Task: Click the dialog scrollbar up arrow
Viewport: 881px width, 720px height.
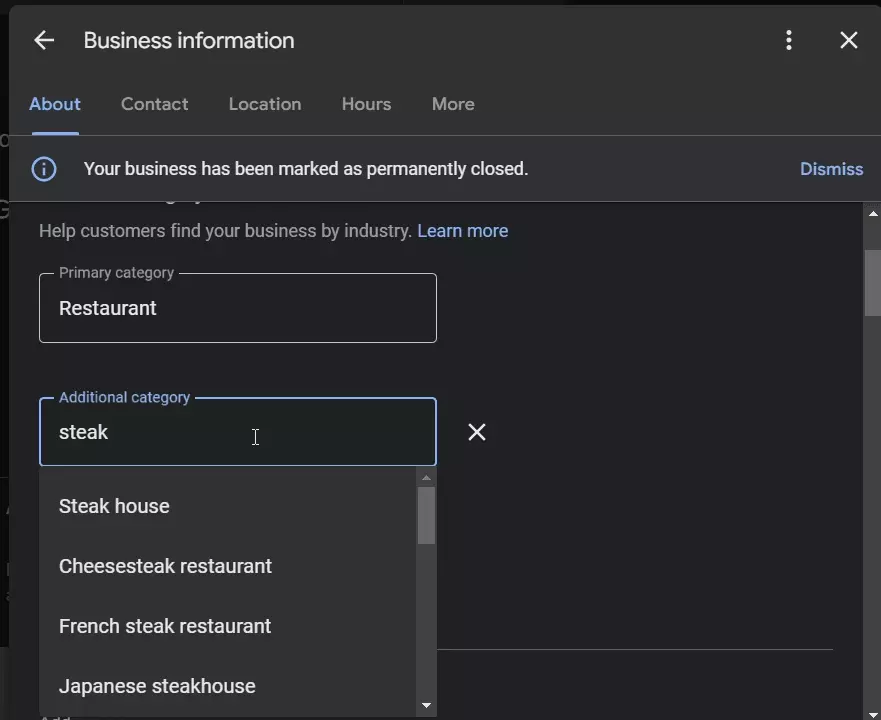Action: click(872, 214)
